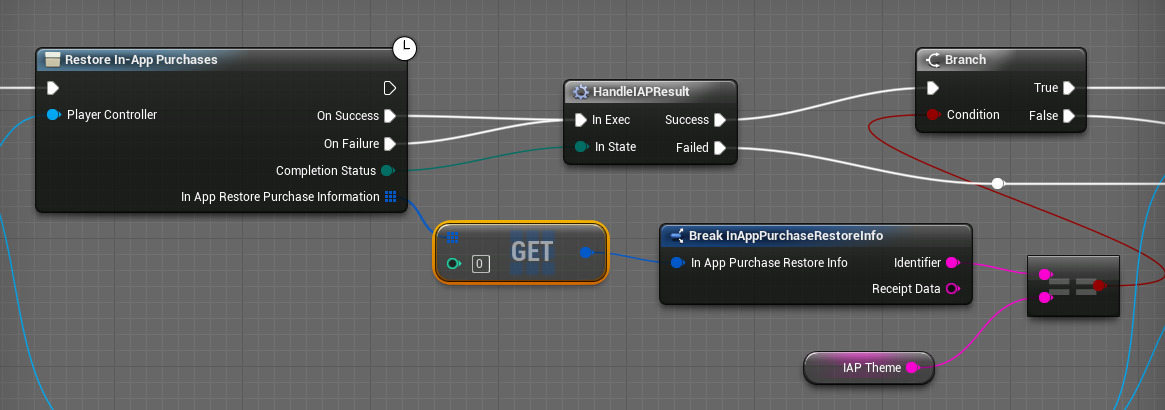Click the Completion Status output pin
The height and width of the screenshot is (410, 1165).
[x=387, y=170]
